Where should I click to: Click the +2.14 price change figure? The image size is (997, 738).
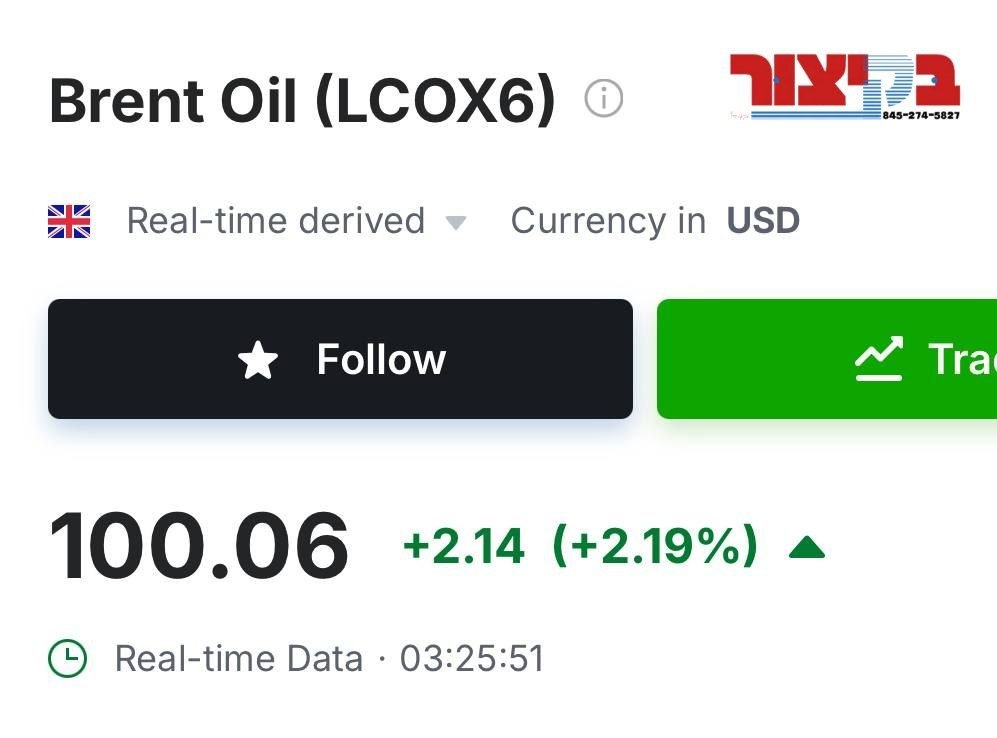(x=464, y=546)
